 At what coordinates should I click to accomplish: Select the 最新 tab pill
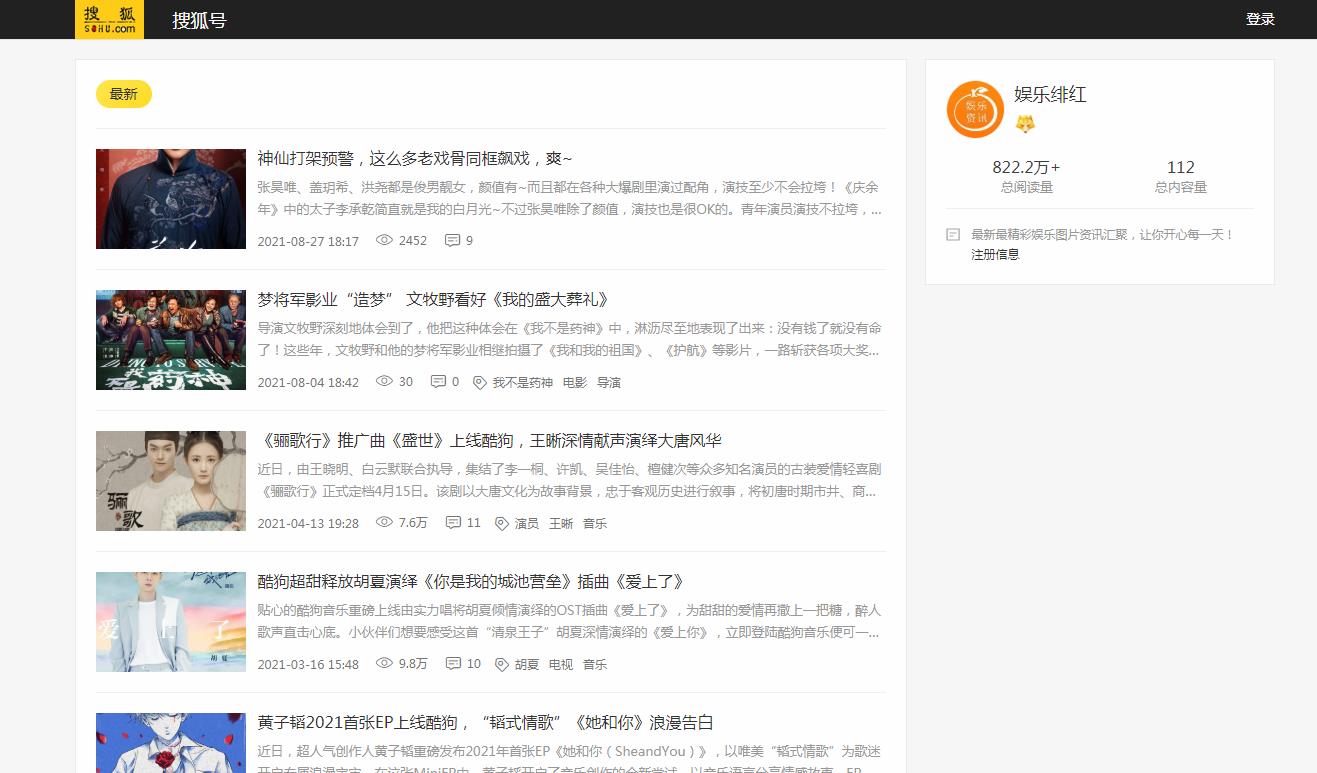[x=124, y=94]
